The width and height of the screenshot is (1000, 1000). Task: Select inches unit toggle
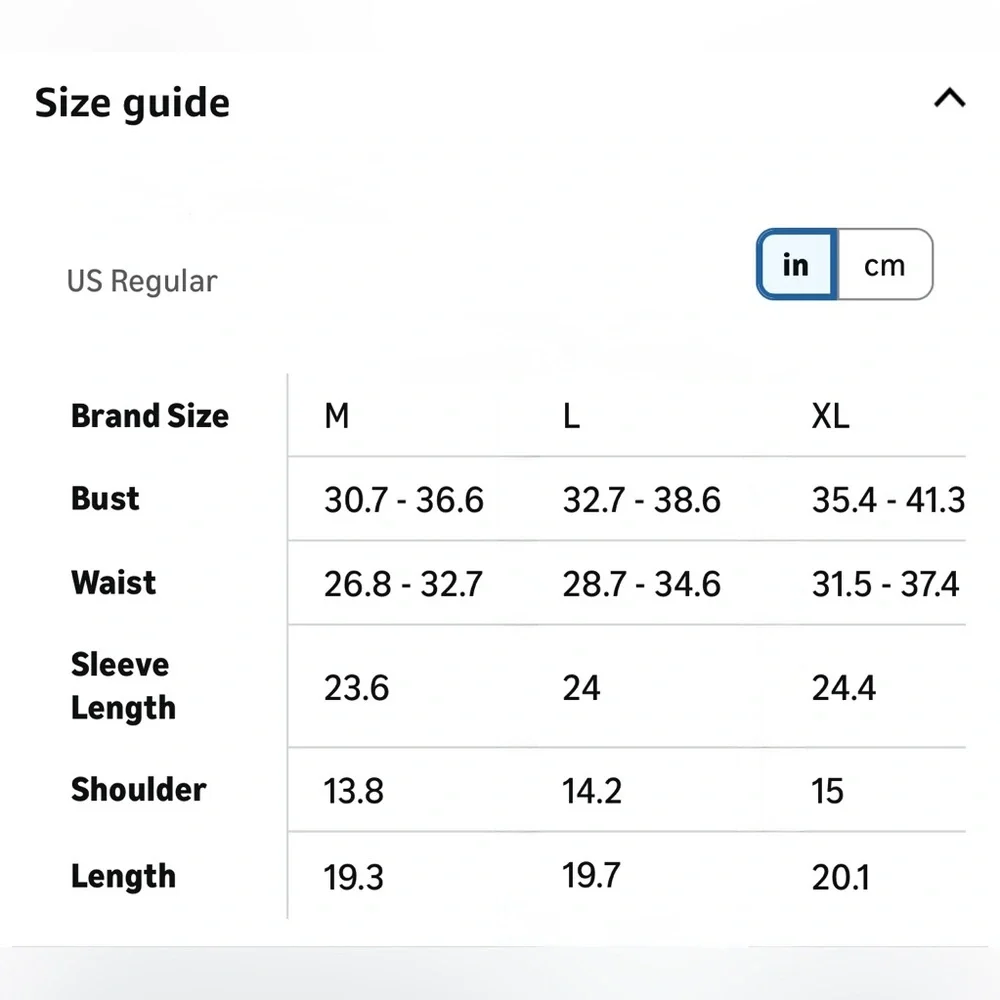coord(797,264)
